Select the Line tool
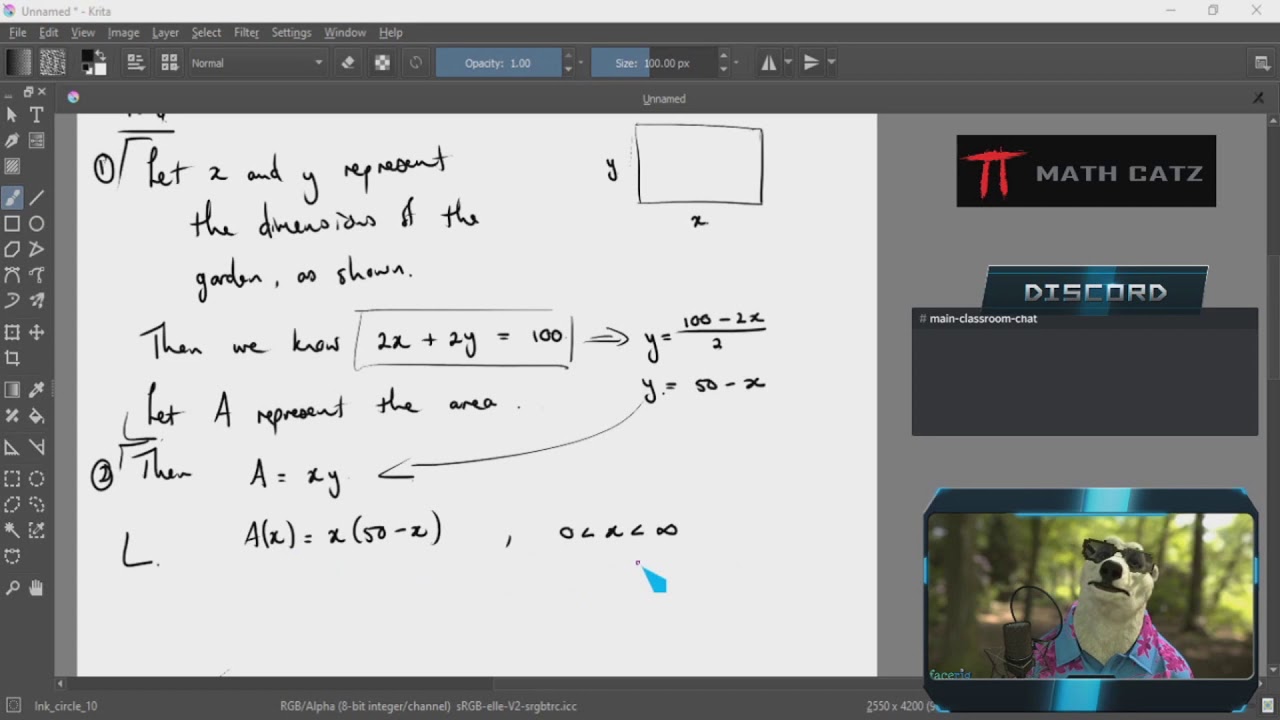The image size is (1280, 720). click(37, 197)
